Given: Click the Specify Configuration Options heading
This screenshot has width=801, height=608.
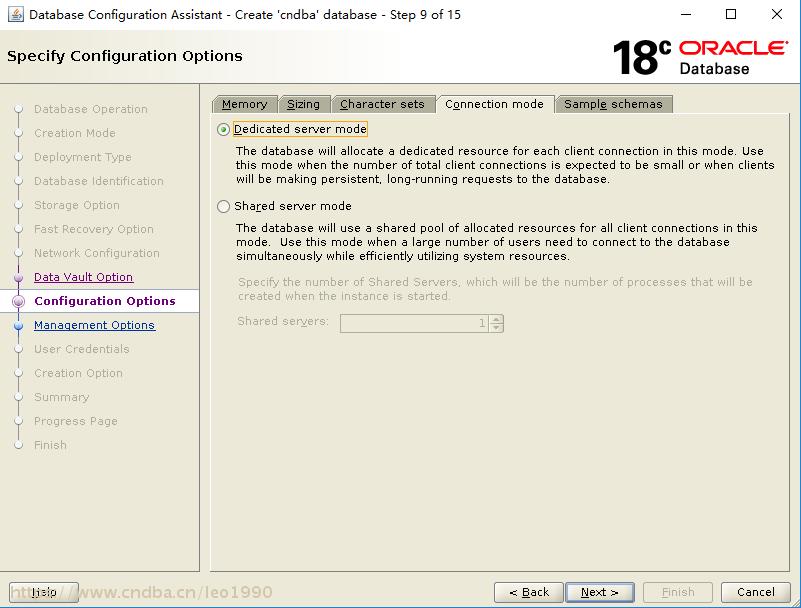Looking at the screenshot, I should (125, 56).
